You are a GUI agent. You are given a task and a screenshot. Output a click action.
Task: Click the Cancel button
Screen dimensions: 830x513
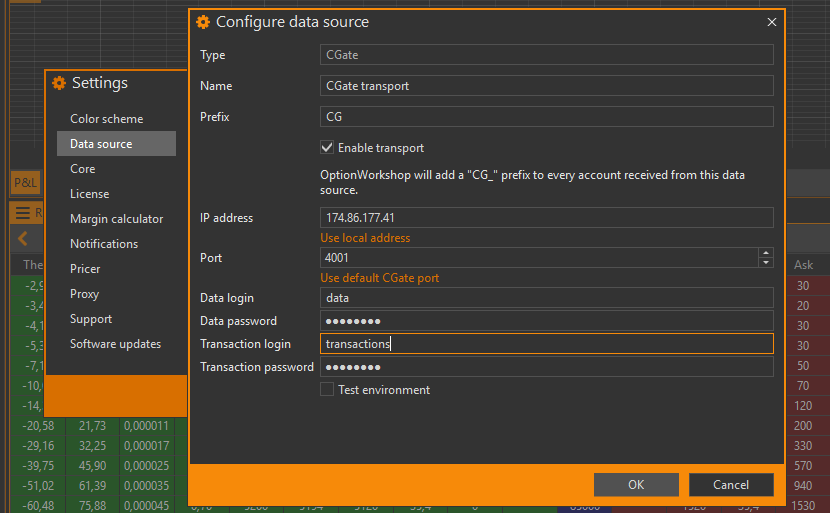730,484
